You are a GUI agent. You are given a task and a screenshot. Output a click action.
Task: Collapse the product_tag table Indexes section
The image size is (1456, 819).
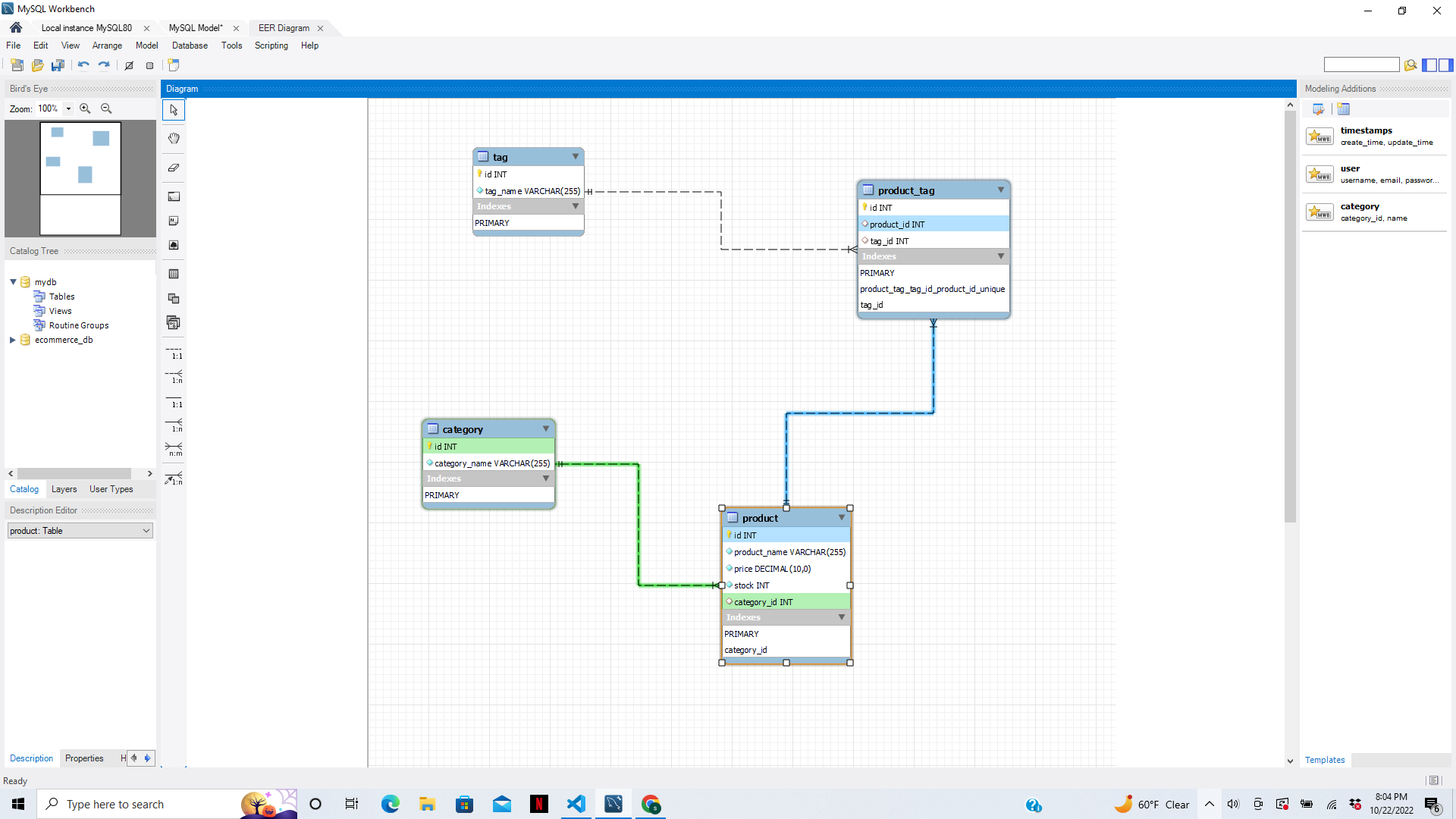[1000, 256]
